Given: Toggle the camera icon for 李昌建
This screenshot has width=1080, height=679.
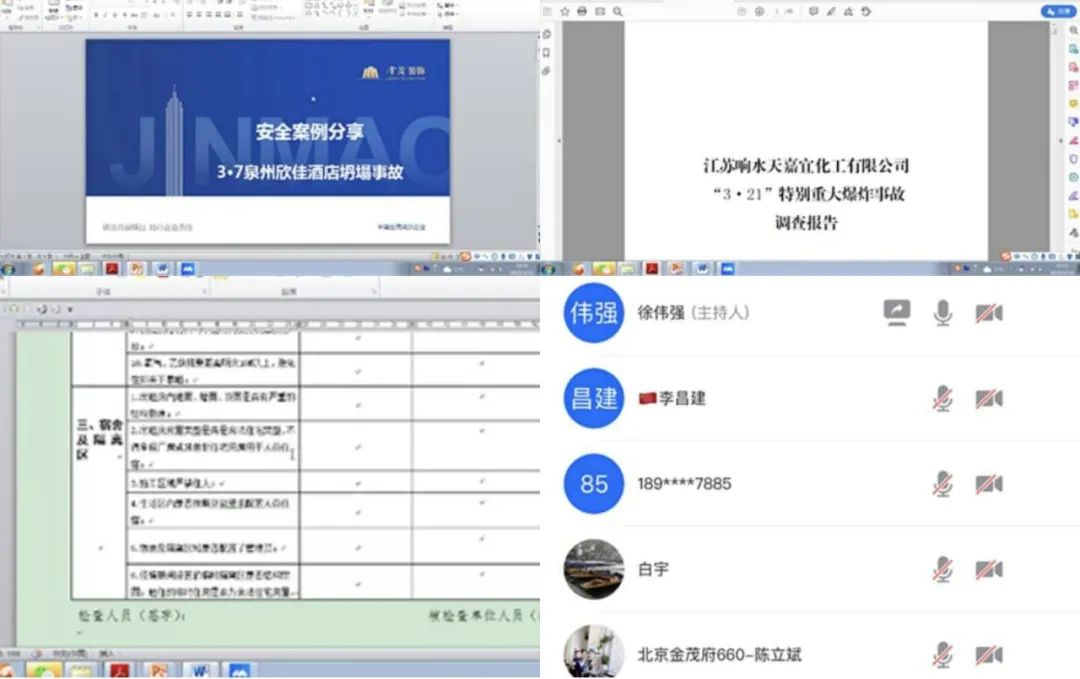Looking at the screenshot, I should [989, 399].
